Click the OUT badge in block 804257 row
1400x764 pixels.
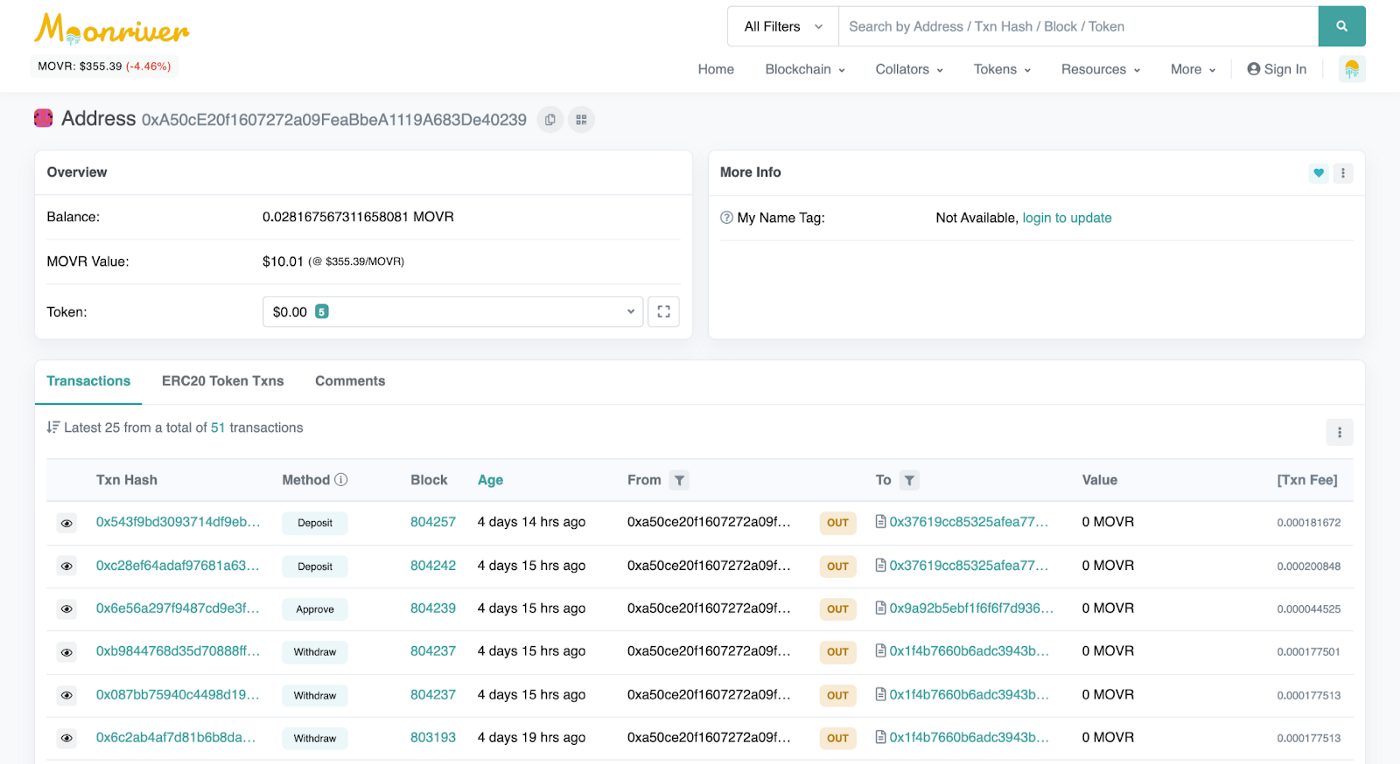[838, 523]
